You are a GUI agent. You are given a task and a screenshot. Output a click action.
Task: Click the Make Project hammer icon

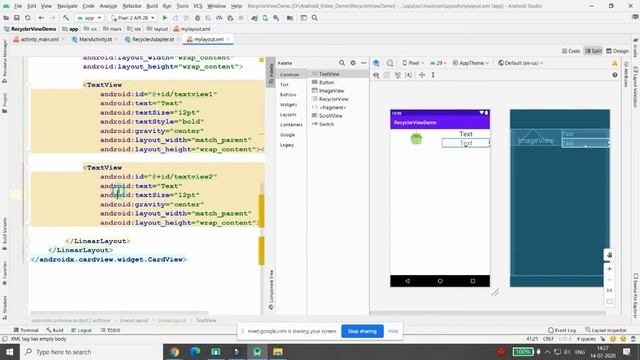66,18
